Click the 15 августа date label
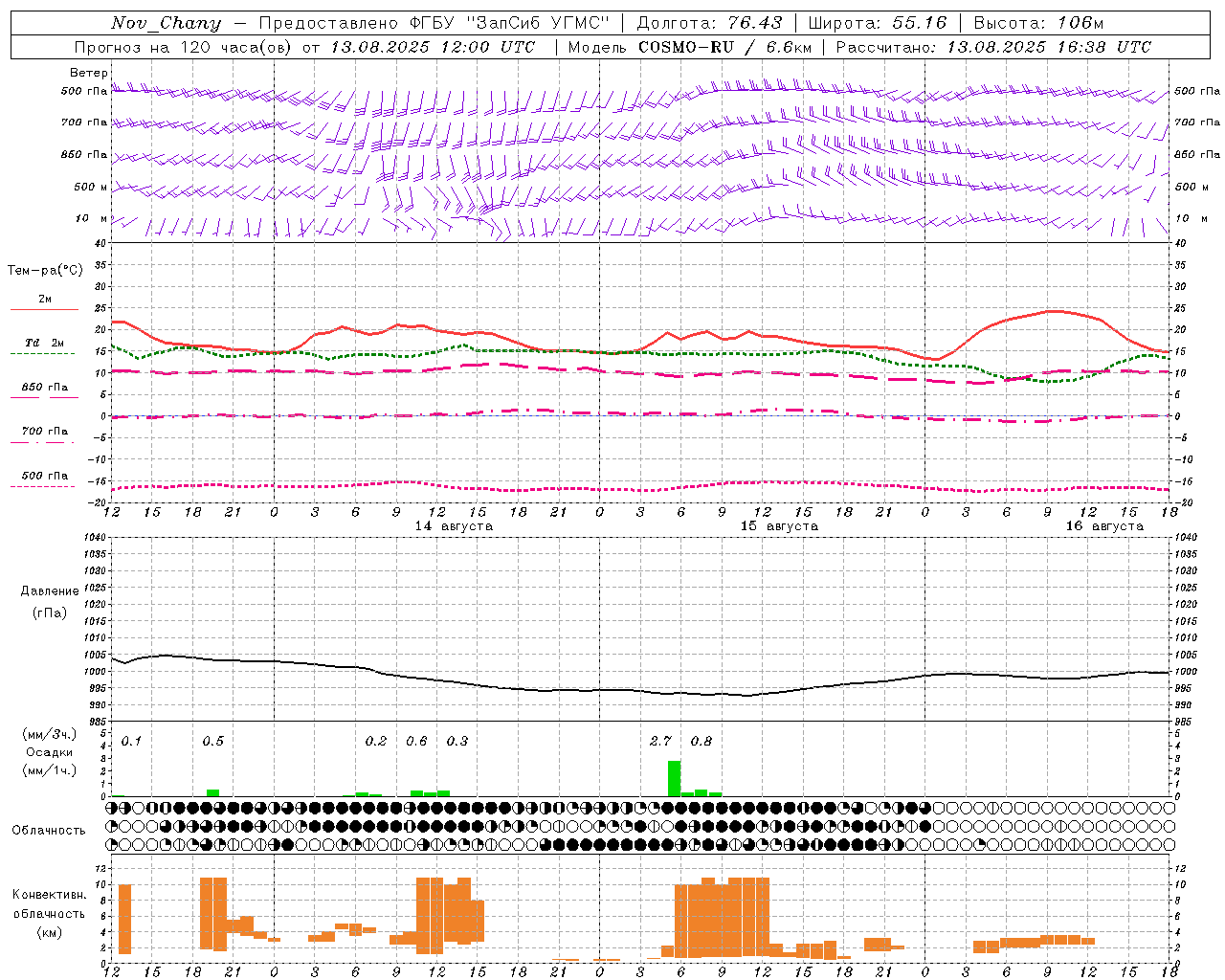Screen dimensions: 1225x980 [779, 526]
